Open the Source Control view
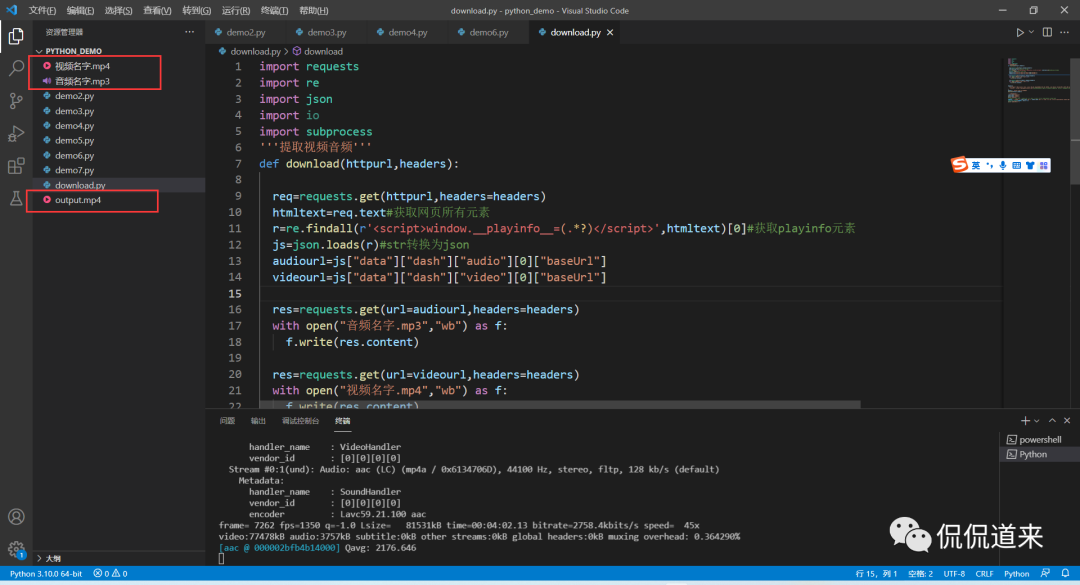Viewport: 1080px width, 585px height. click(16, 101)
